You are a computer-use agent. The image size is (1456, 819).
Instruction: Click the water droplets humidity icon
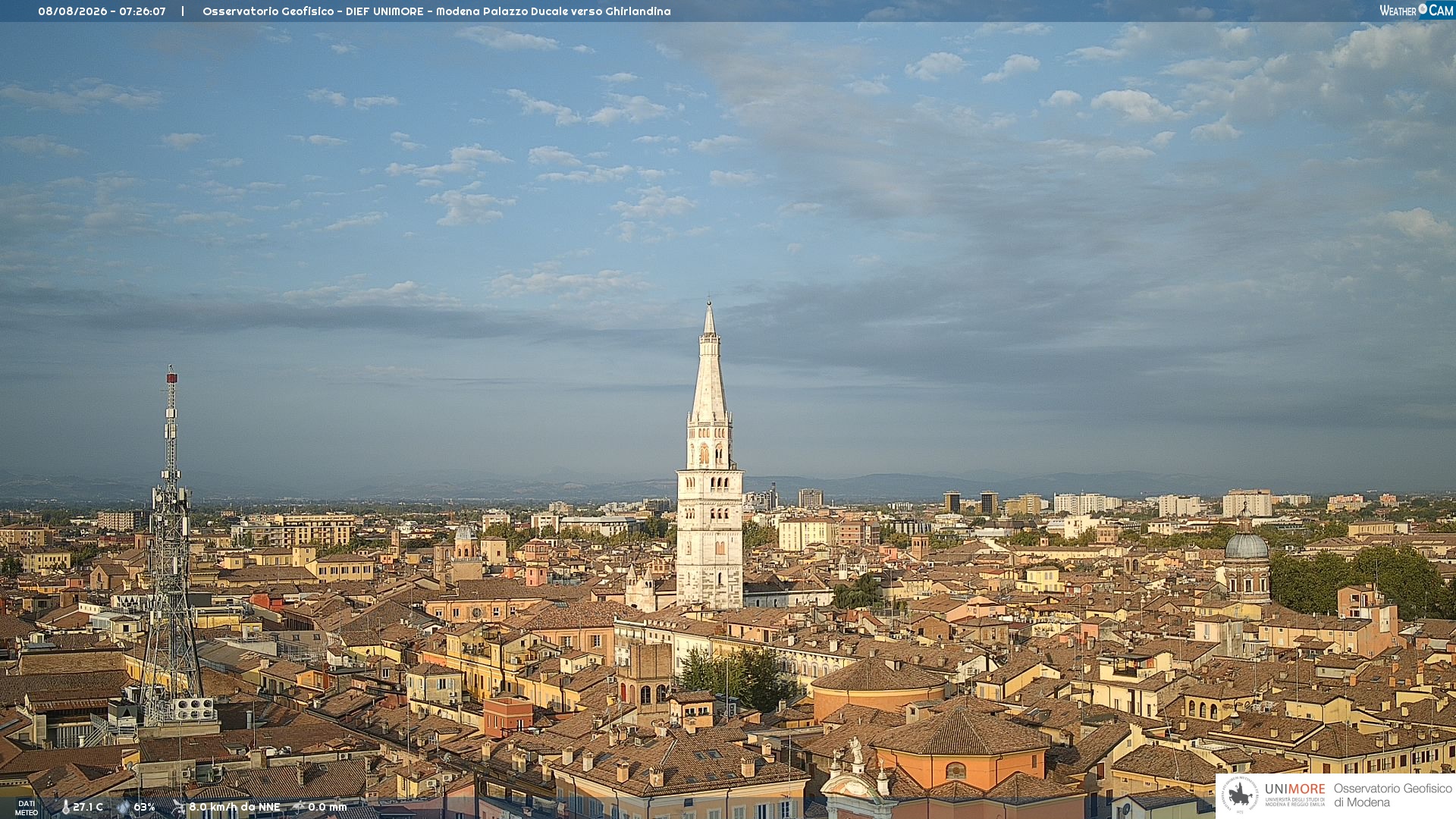point(124,807)
